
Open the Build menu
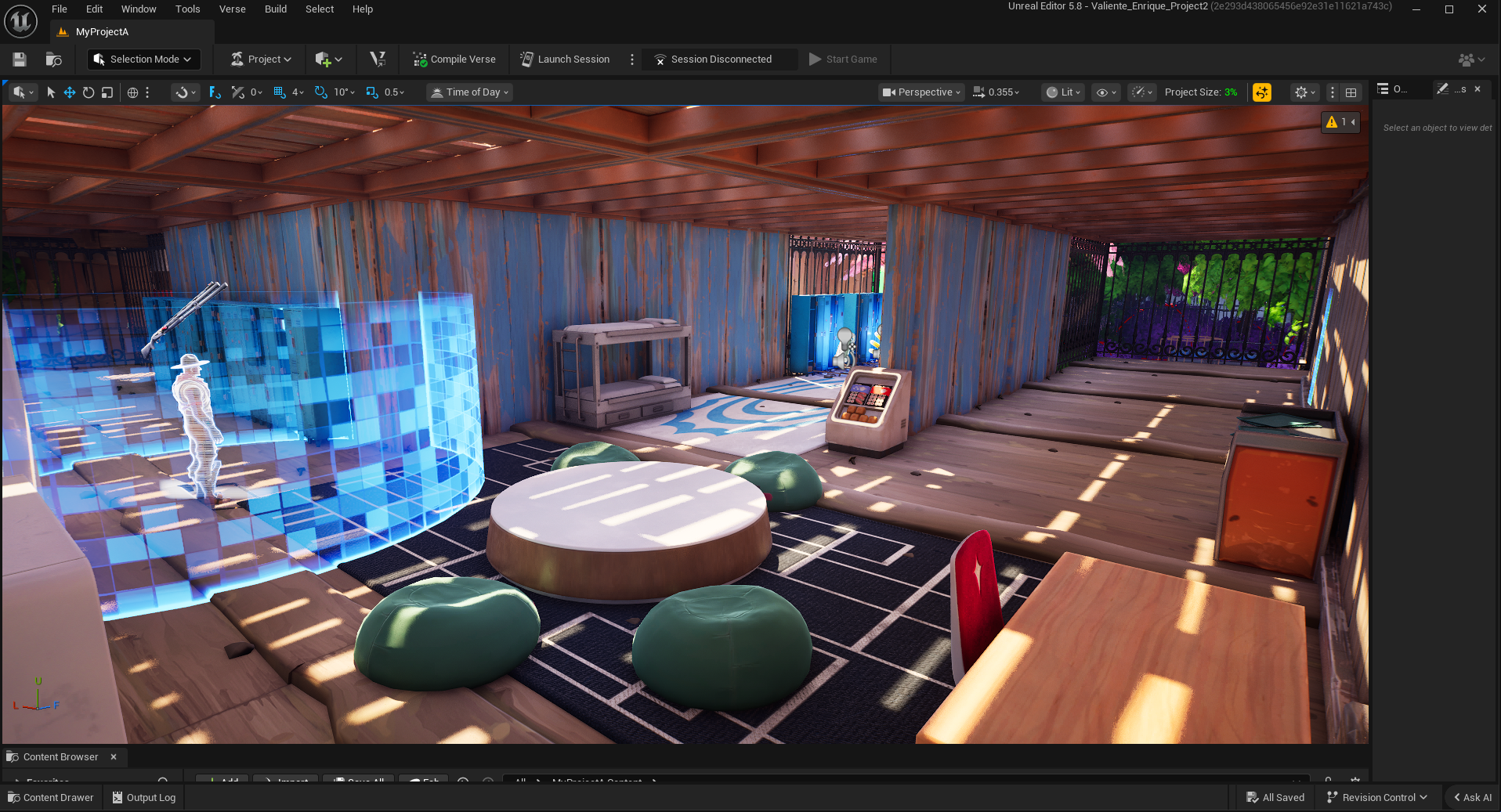[276, 9]
